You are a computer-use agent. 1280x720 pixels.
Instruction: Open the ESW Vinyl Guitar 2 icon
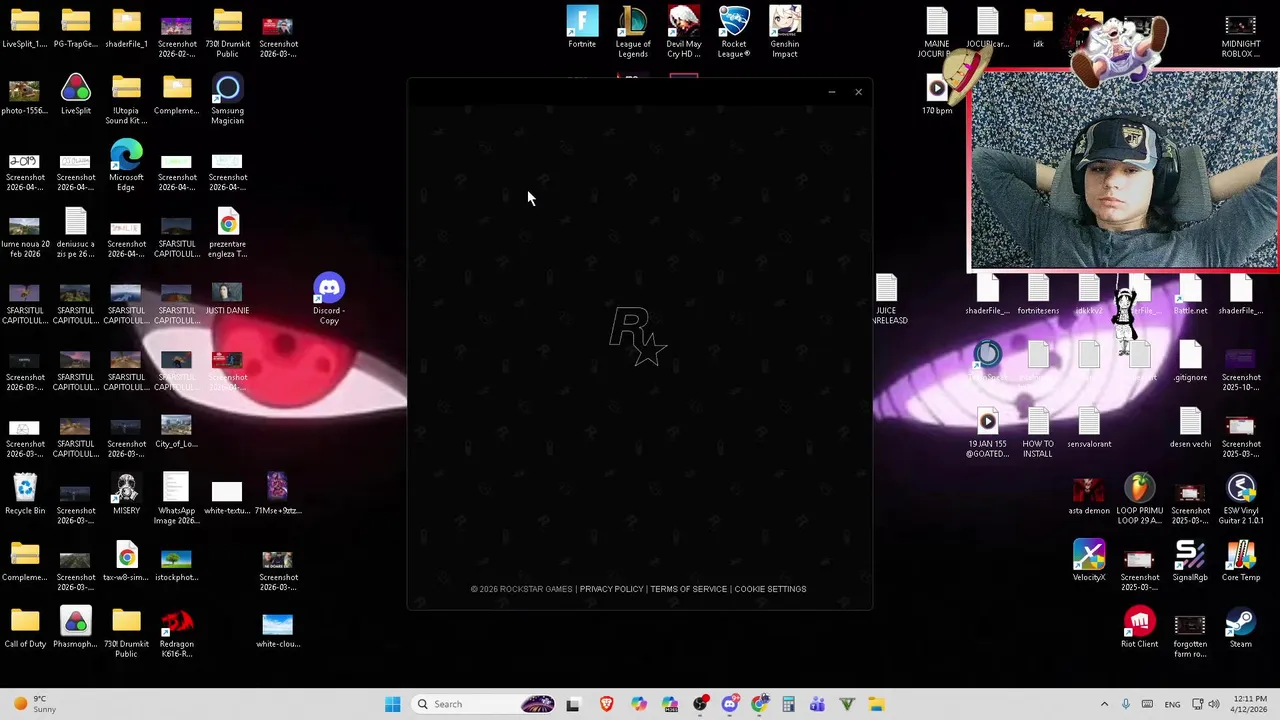[x=1241, y=499]
